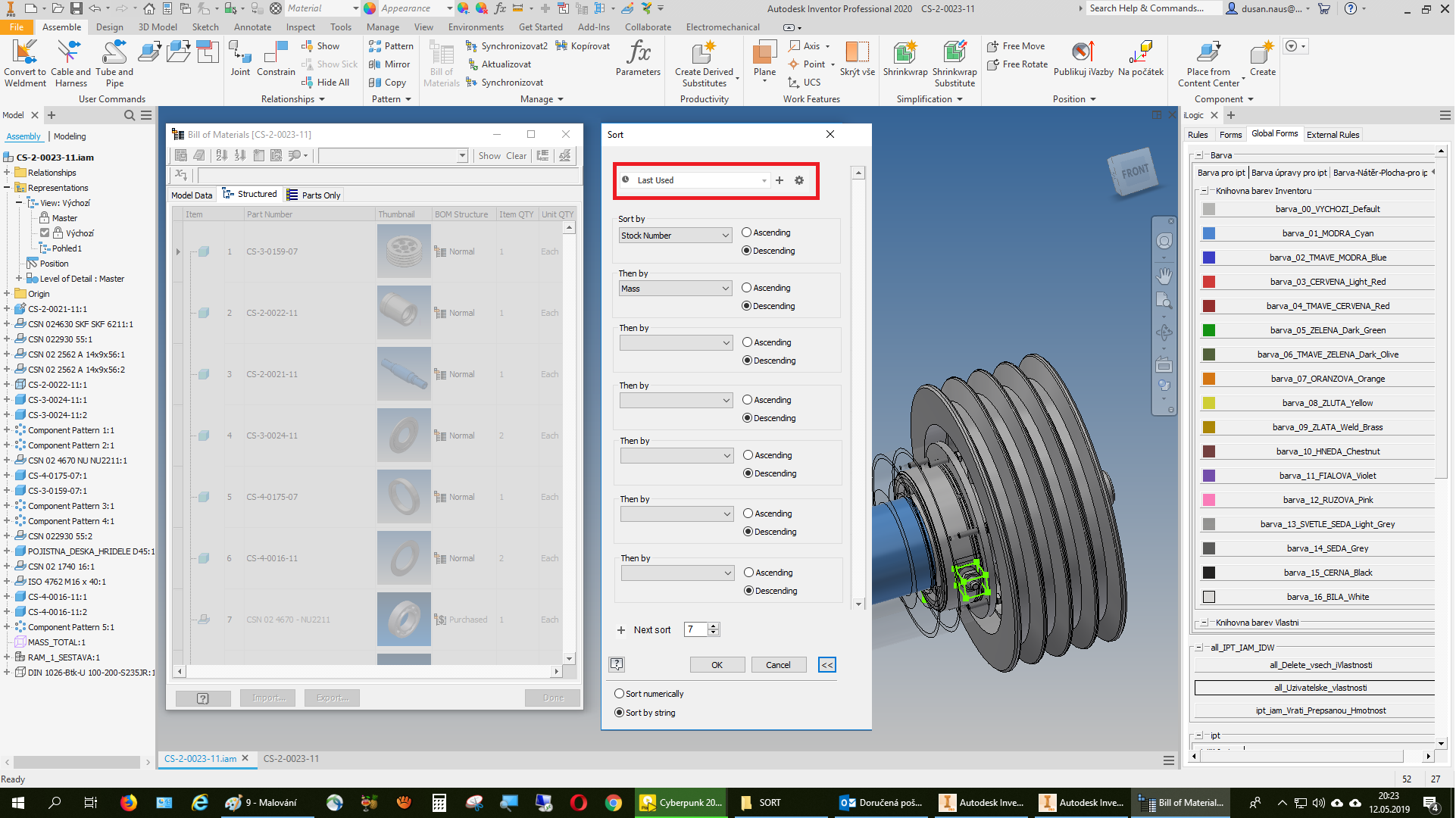The height and width of the screenshot is (818, 1456).
Task: Enable Sort numerically option
Action: (x=619, y=693)
